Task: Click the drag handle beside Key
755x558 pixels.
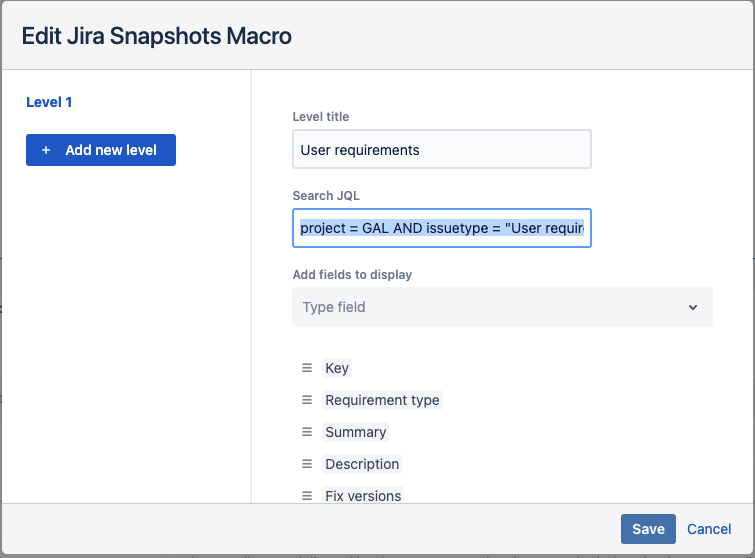Action: click(x=307, y=368)
